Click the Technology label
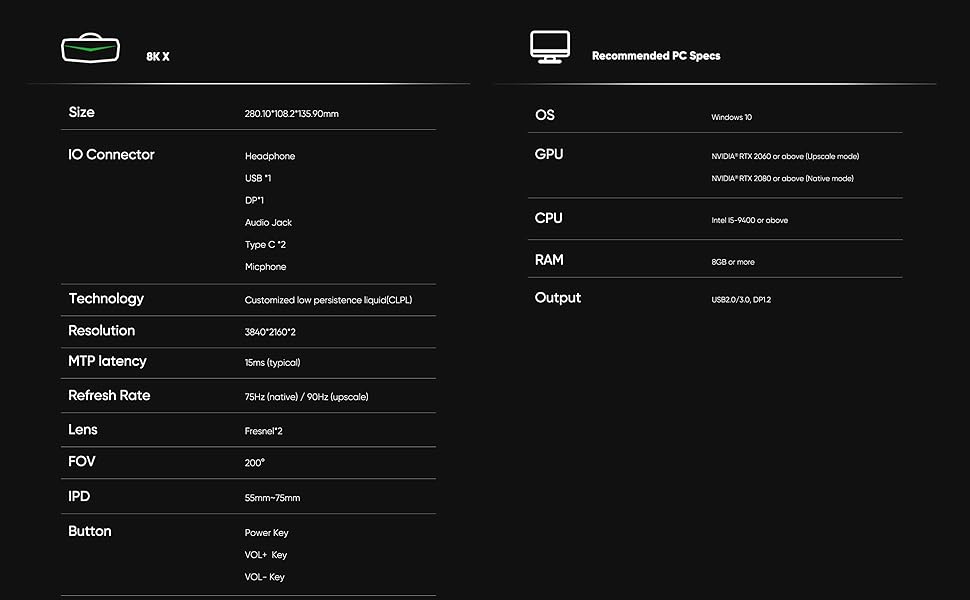Image resolution: width=970 pixels, height=600 pixels. point(106,299)
